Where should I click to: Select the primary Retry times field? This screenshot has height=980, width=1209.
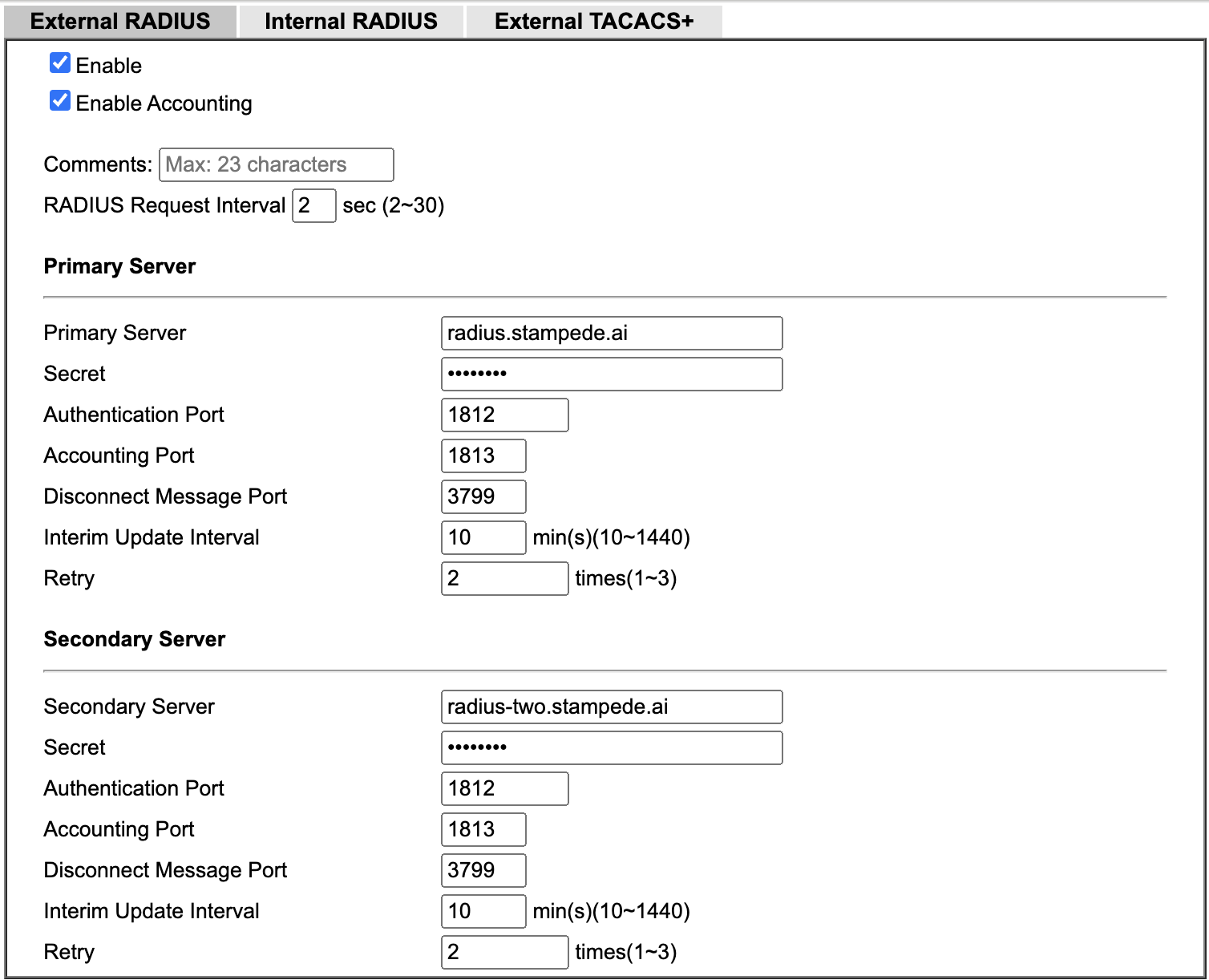pyautogui.click(x=504, y=578)
